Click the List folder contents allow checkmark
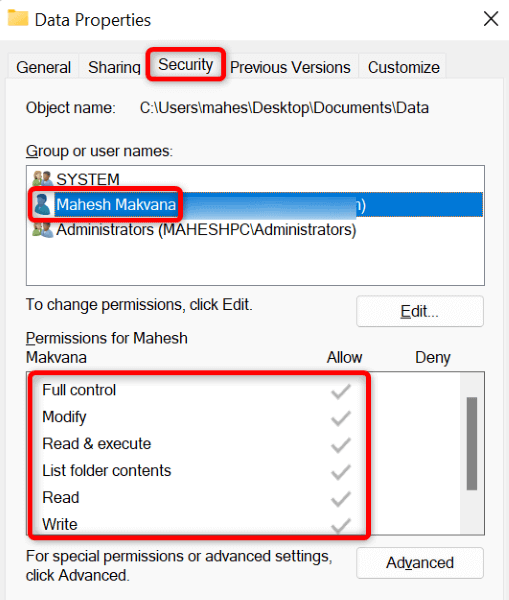This screenshot has width=509, height=600. tap(341, 472)
